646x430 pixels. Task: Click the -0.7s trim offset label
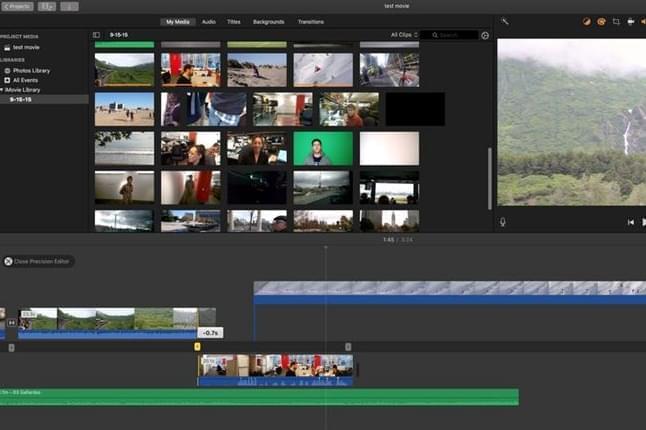coord(211,333)
